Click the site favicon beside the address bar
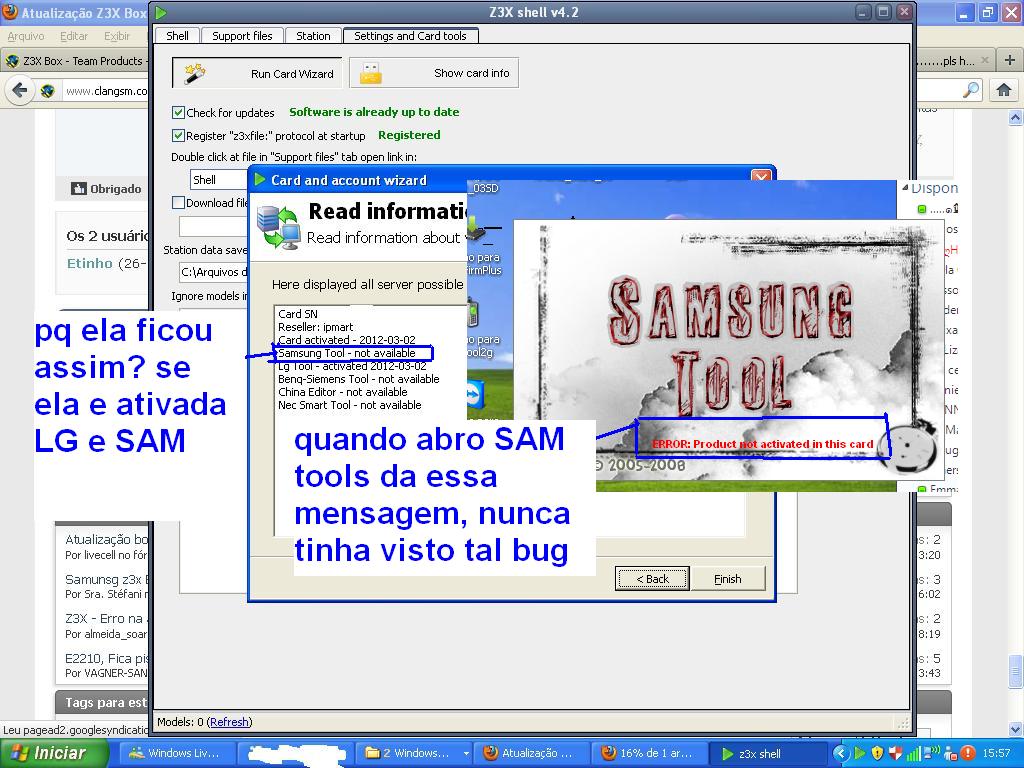The width and height of the screenshot is (1024, 768). pos(48,91)
